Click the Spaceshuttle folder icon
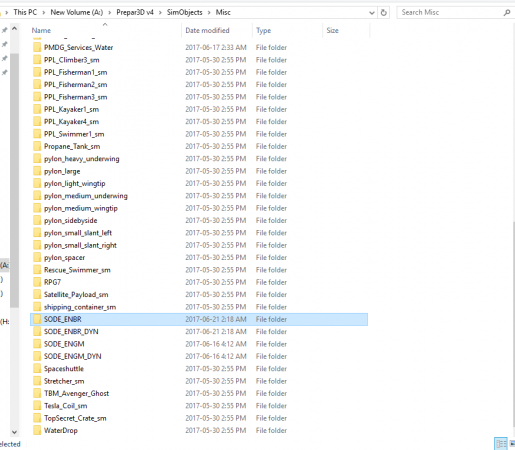Screen dimensions: 515x450 click(x=37, y=368)
